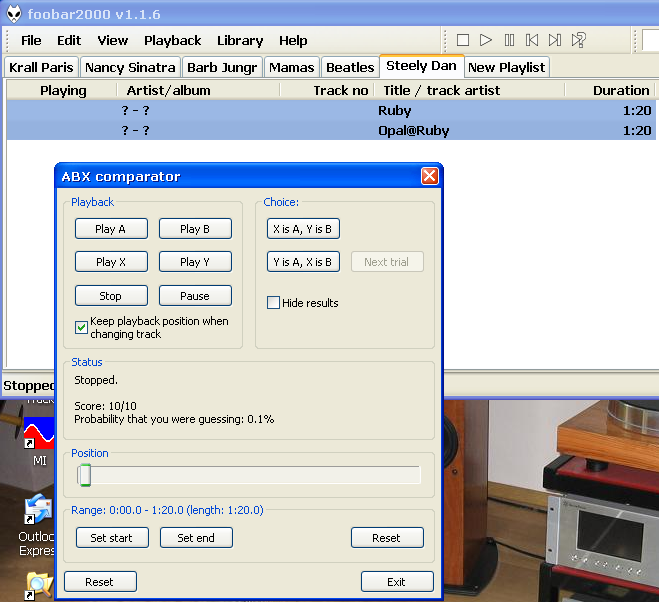Click the Title / track artist column header
659x602 pixels.
click(469, 90)
